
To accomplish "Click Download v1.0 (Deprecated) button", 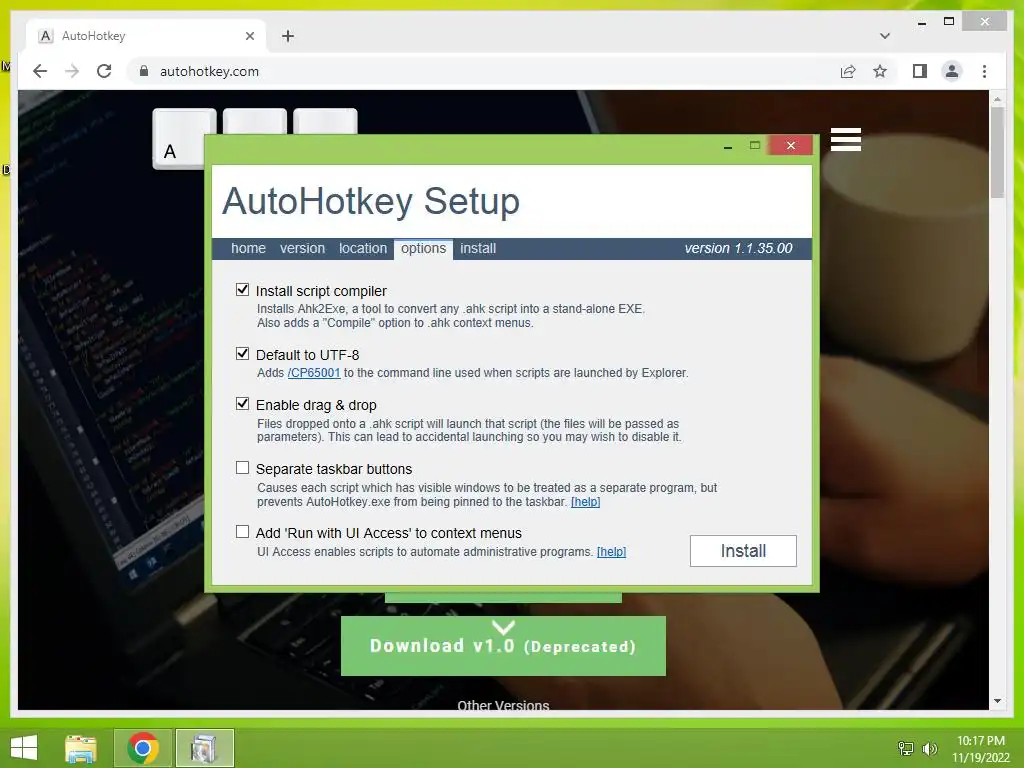I will 504,646.
